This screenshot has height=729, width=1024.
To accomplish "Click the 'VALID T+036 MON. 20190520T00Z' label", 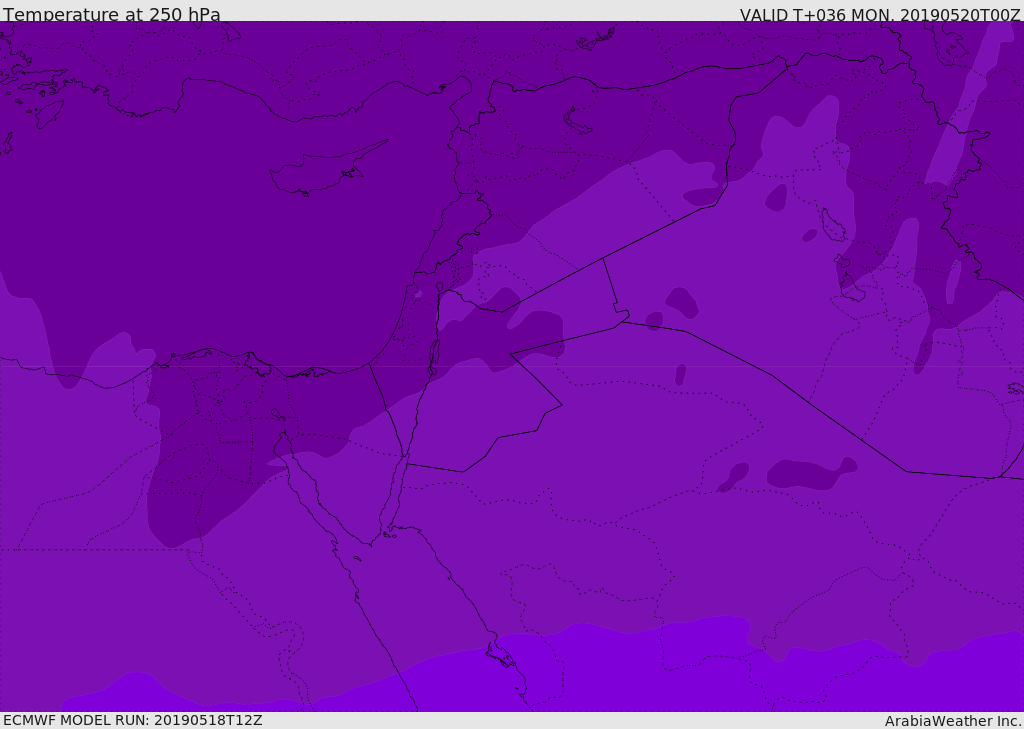I will click(x=880, y=14).
